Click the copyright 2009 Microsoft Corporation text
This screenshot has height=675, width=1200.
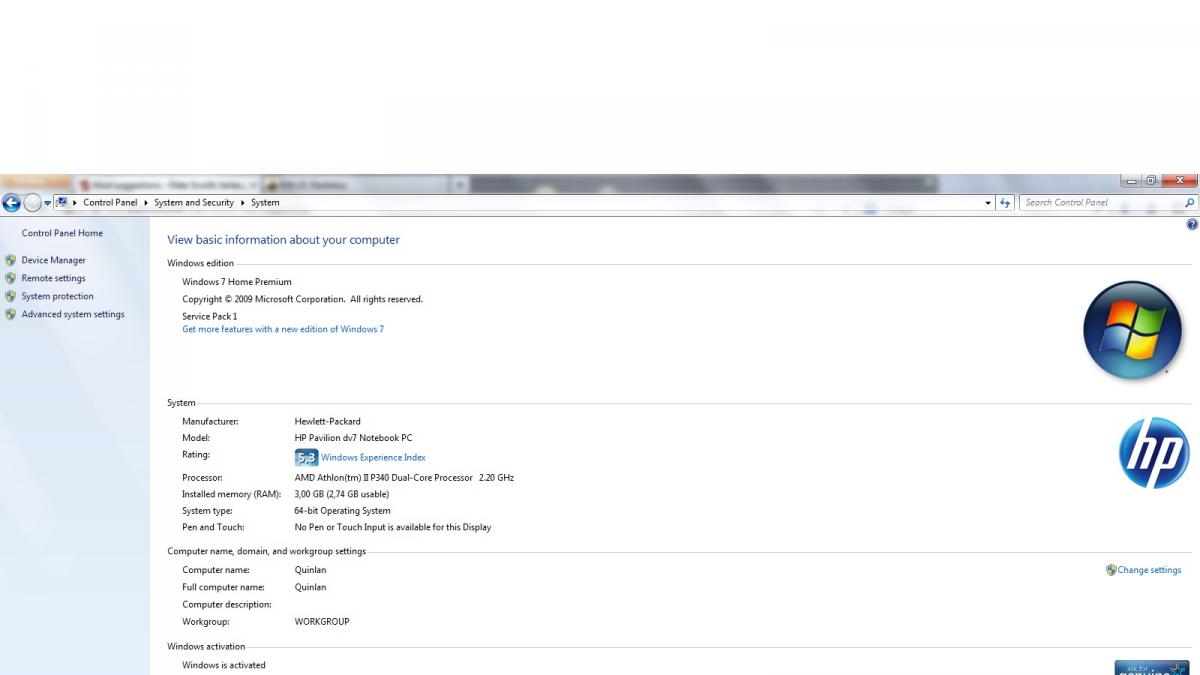click(302, 299)
